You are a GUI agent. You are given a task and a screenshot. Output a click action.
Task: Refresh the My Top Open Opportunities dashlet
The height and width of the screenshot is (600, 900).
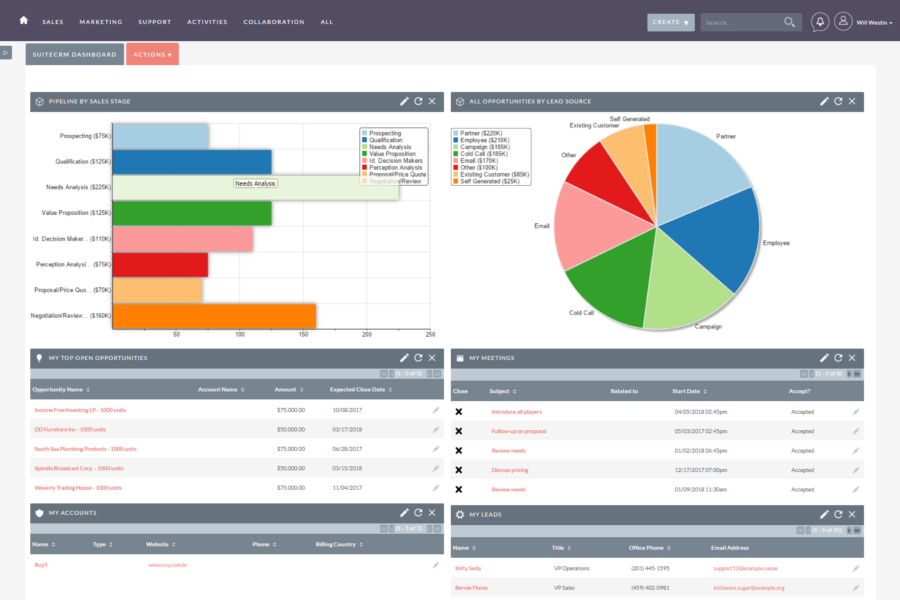coord(418,357)
